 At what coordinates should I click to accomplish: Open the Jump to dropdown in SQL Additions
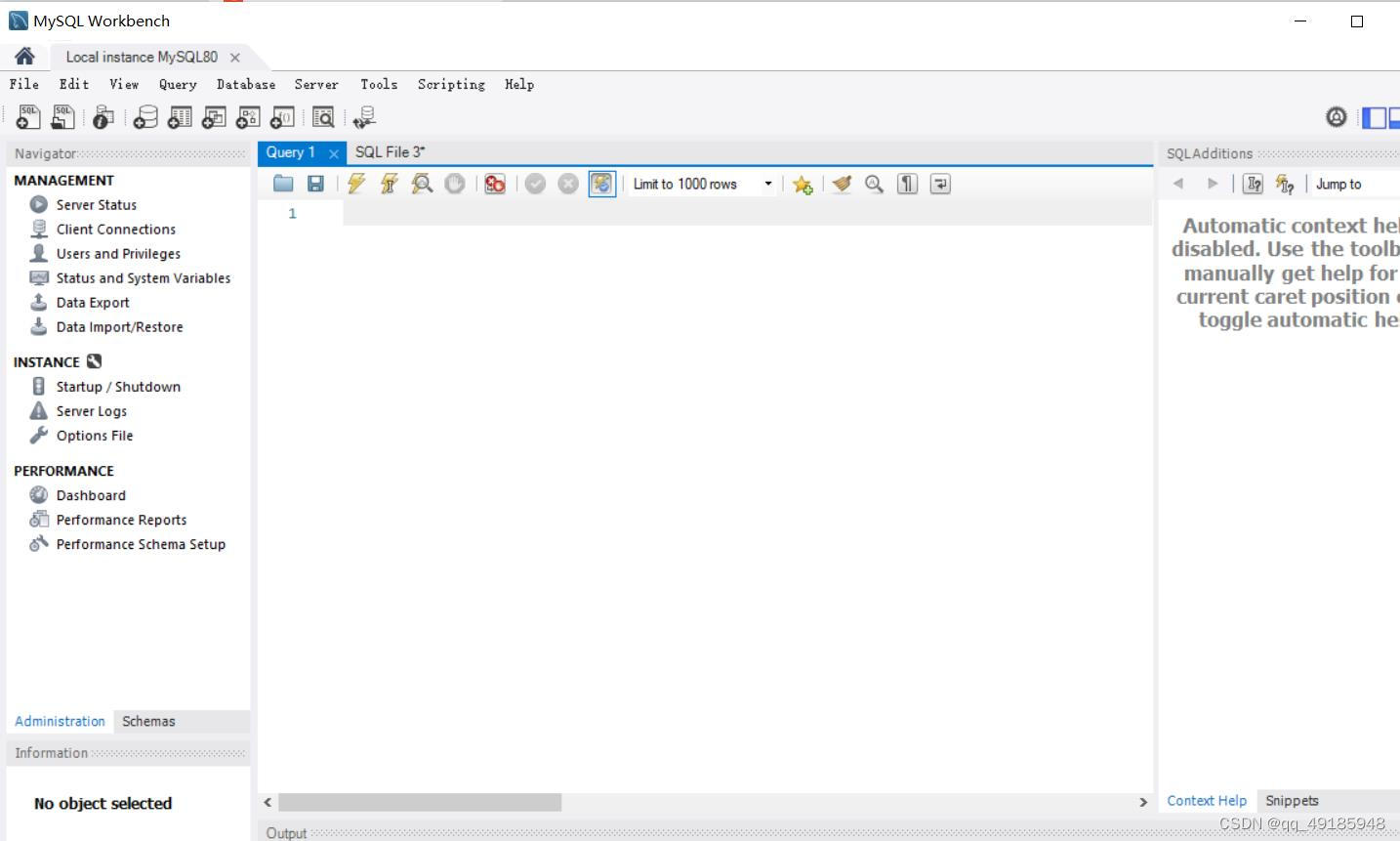tap(1338, 184)
